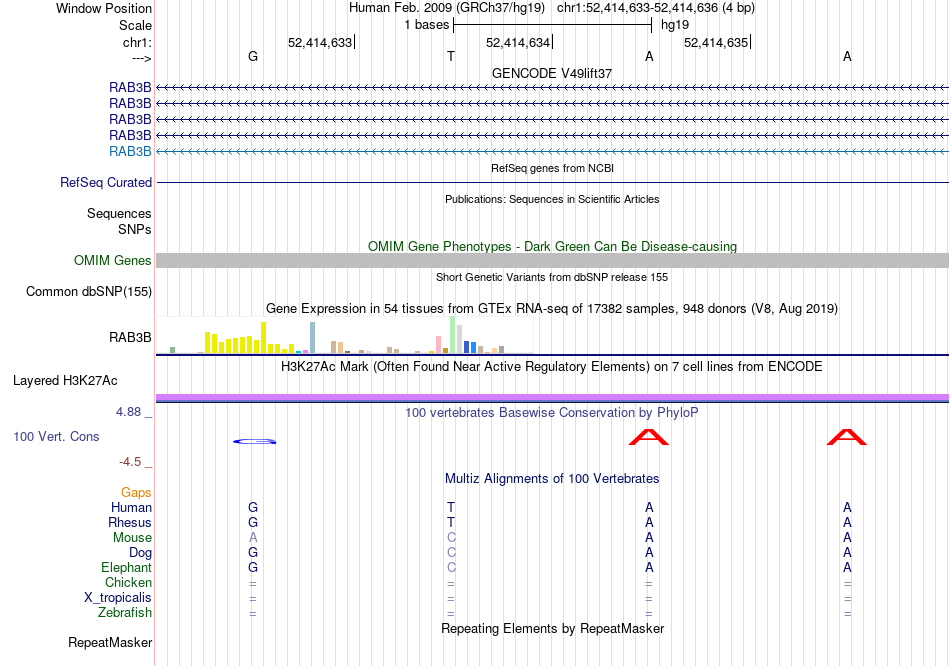Click the purple Layered H3K27Ac signal bar
The width and height of the screenshot is (950, 666).
[552, 398]
